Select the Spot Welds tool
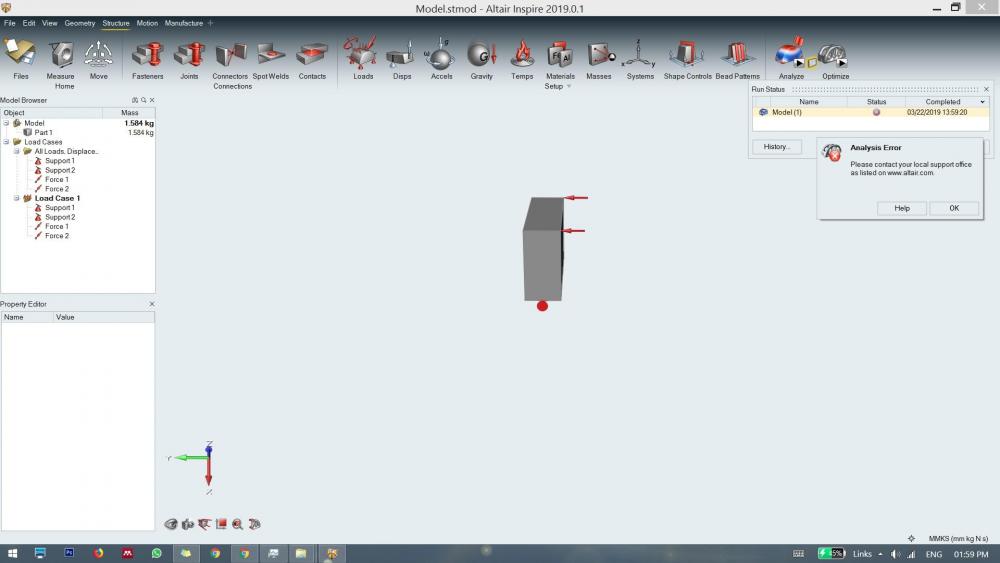The height and width of the screenshot is (563, 1000). [x=271, y=54]
